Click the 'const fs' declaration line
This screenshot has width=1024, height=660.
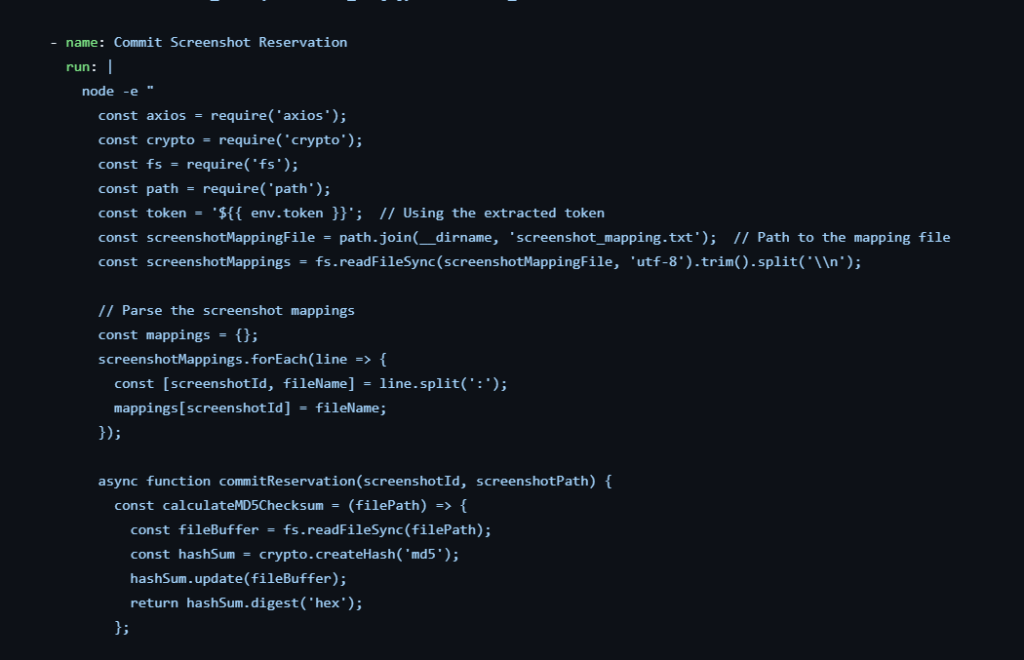tap(198, 164)
